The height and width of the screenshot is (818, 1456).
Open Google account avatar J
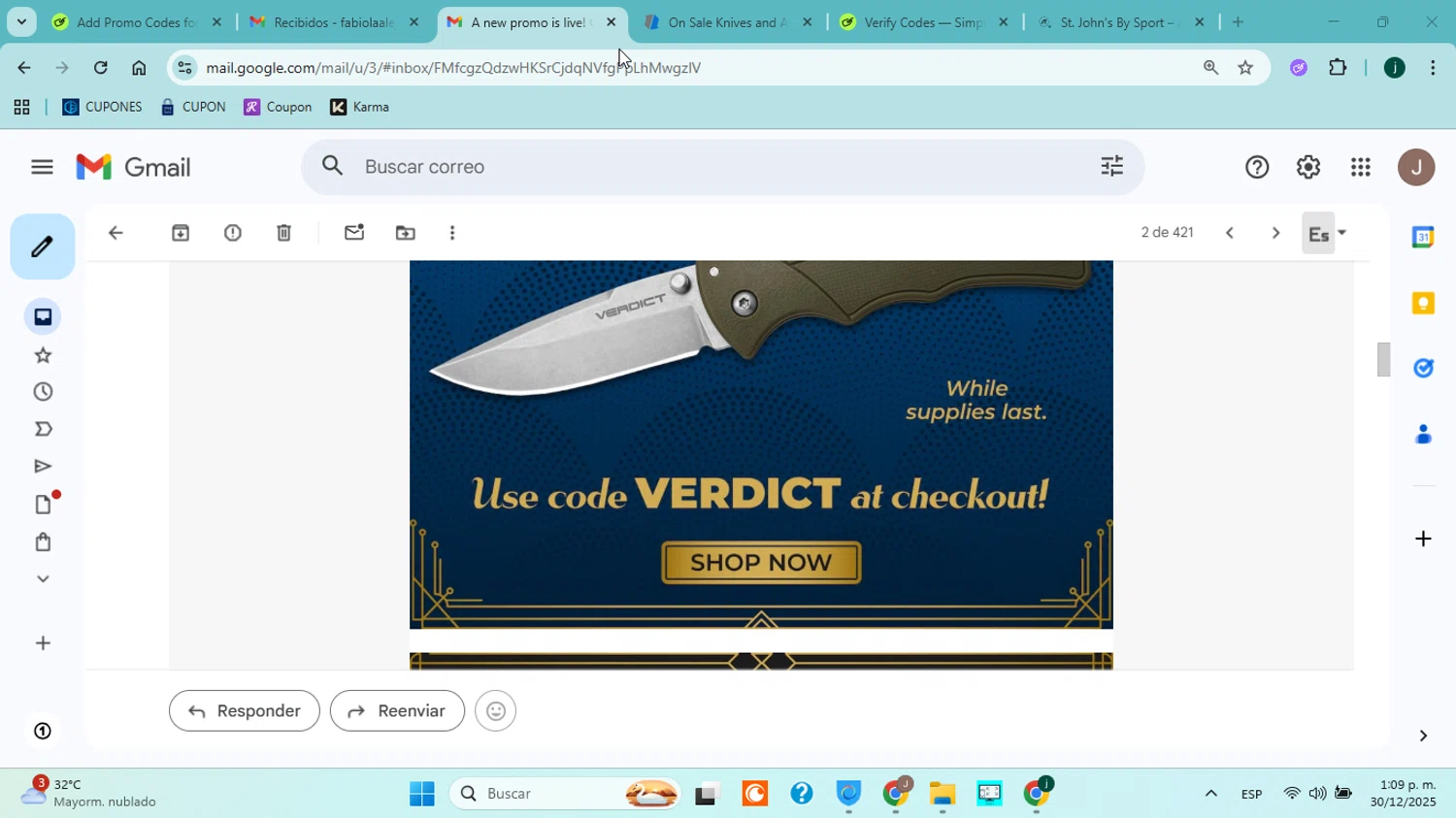point(1416,167)
